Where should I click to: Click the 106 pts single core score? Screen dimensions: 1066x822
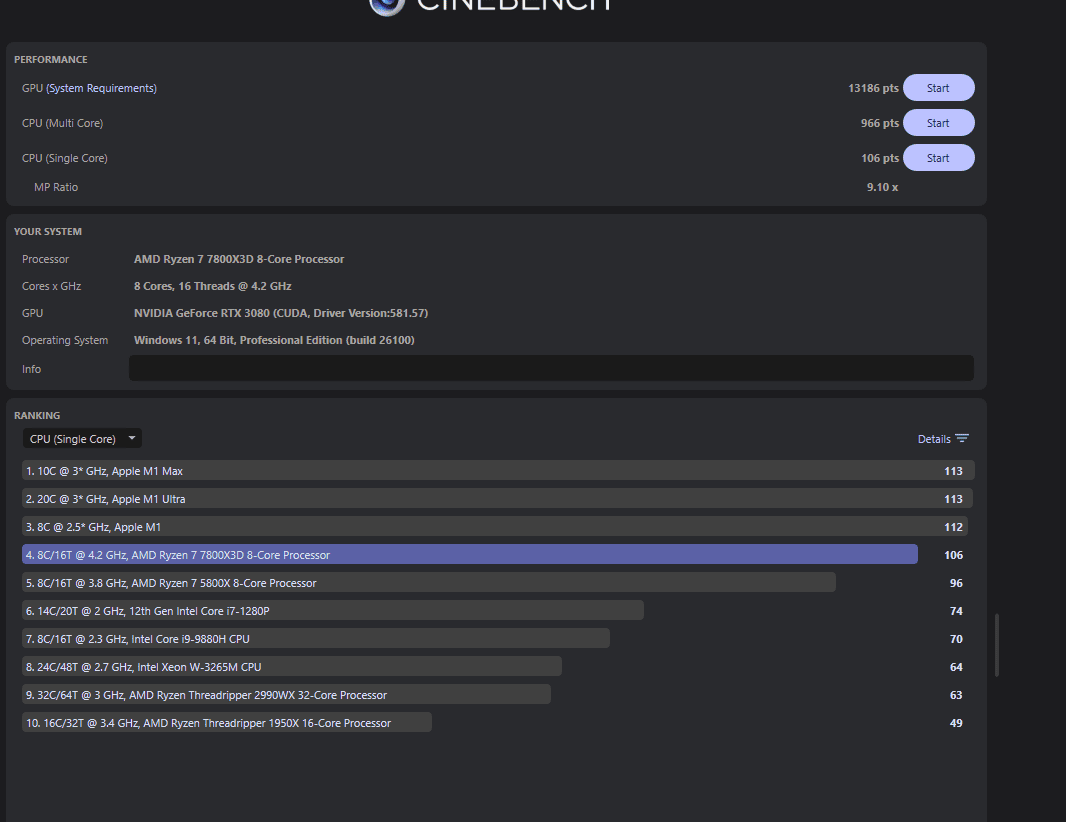click(x=880, y=158)
